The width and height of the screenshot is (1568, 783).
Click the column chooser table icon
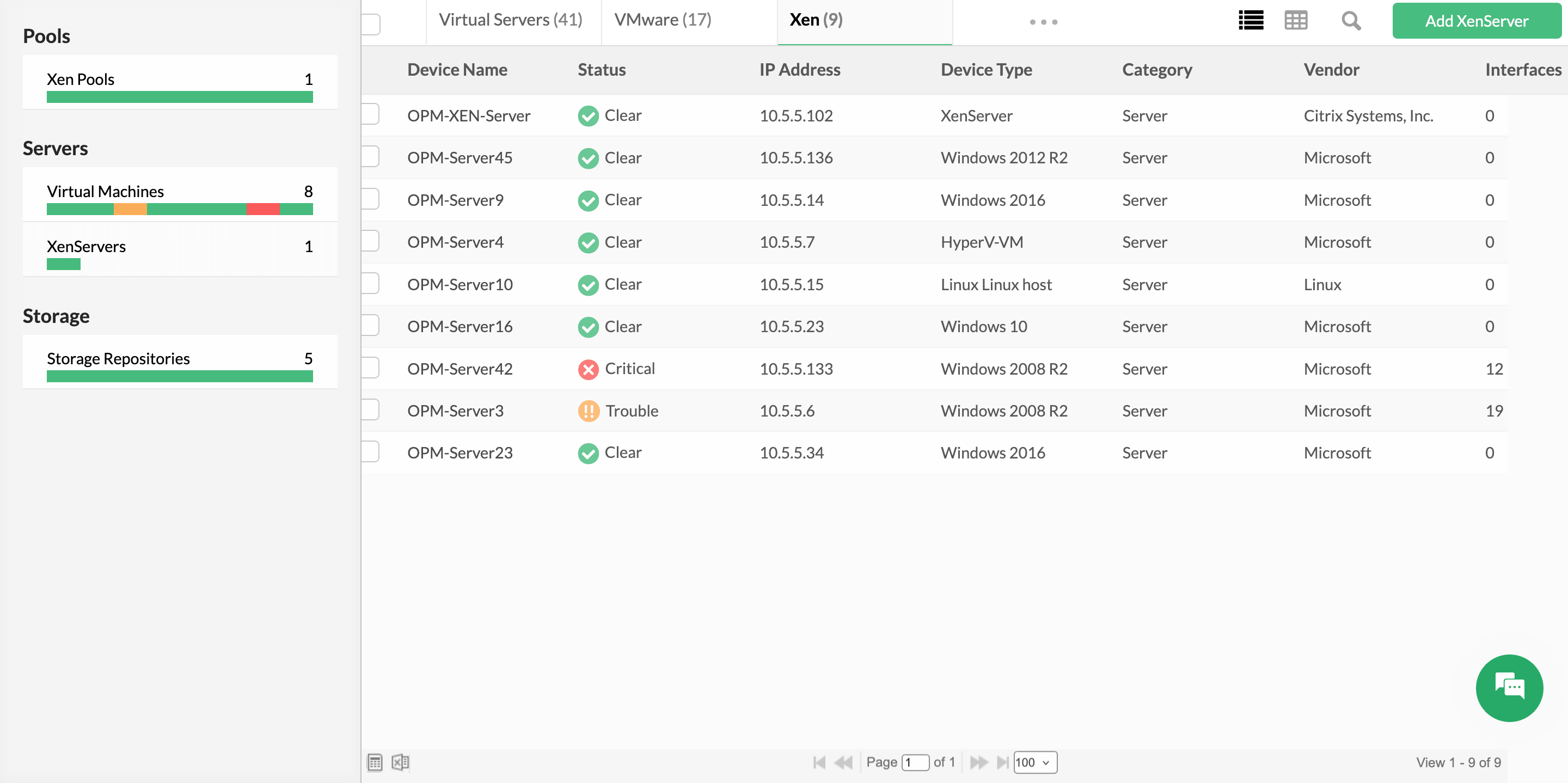click(375, 762)
